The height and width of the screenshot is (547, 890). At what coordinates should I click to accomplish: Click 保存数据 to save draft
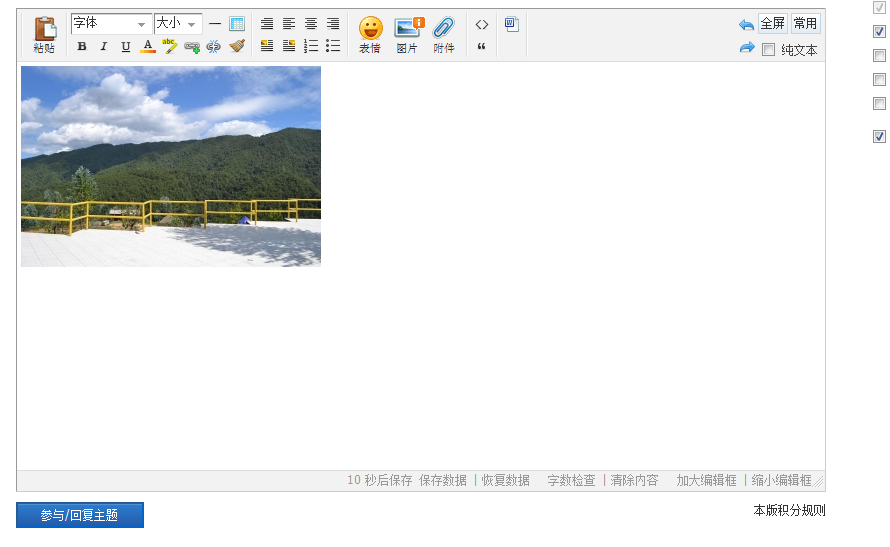coord(443,481)
